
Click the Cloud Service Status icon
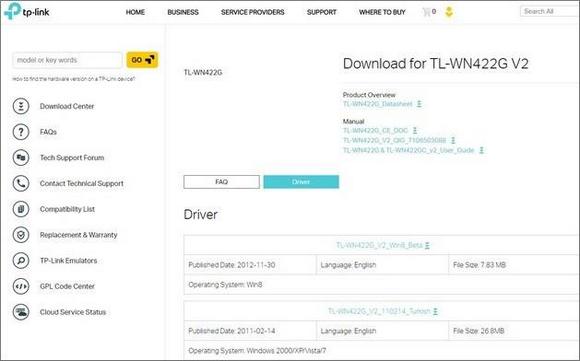pos(21,312)
